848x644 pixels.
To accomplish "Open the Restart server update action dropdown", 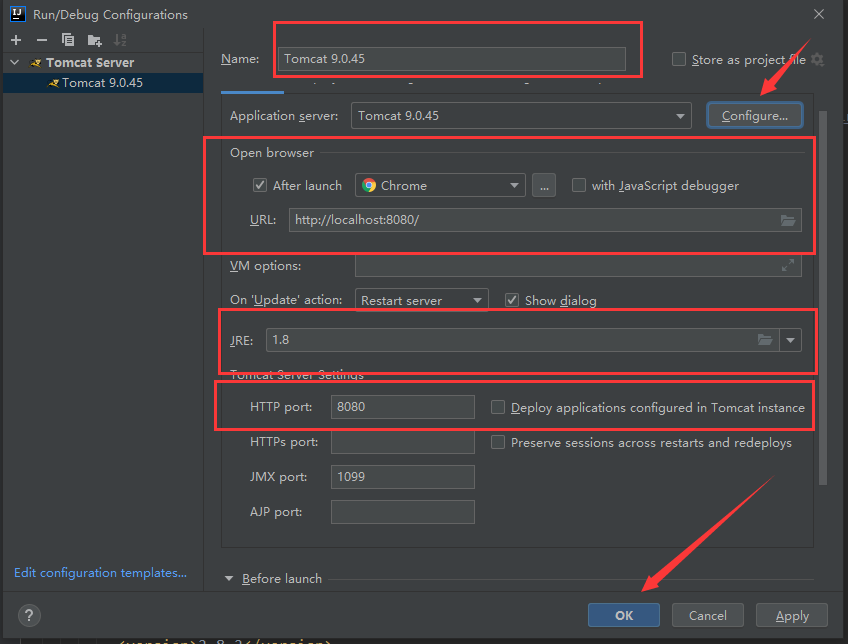I will point(421,300).
